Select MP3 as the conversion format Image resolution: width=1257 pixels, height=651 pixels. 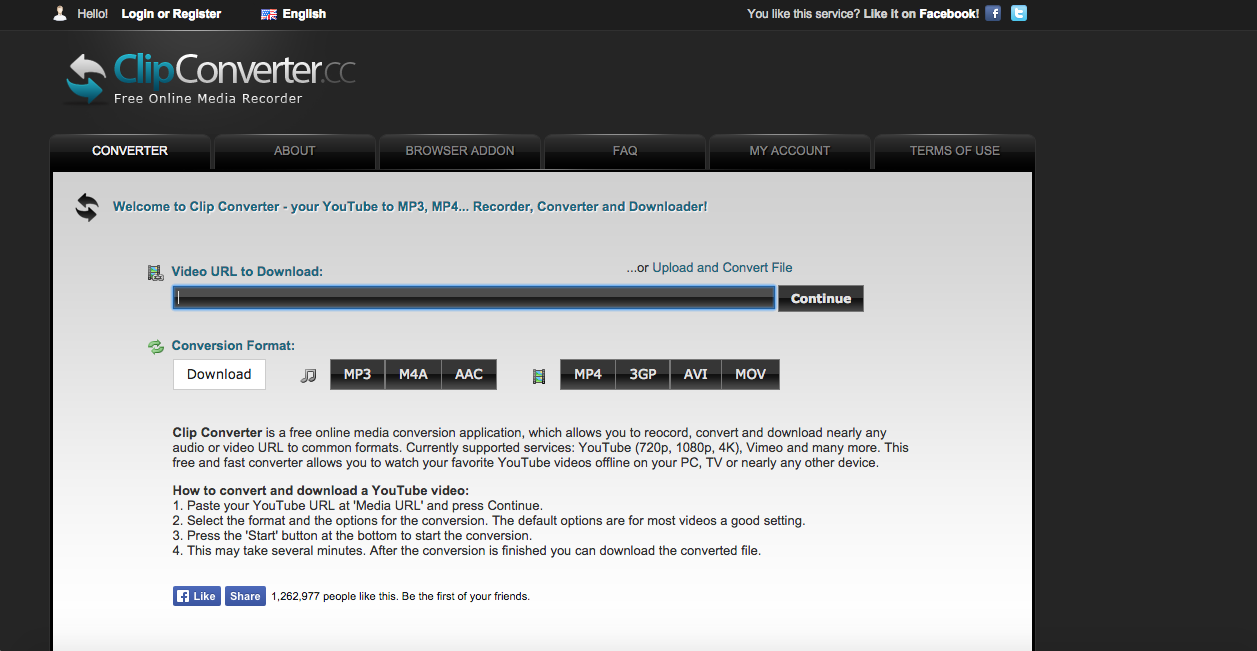(x=357, y=374)
